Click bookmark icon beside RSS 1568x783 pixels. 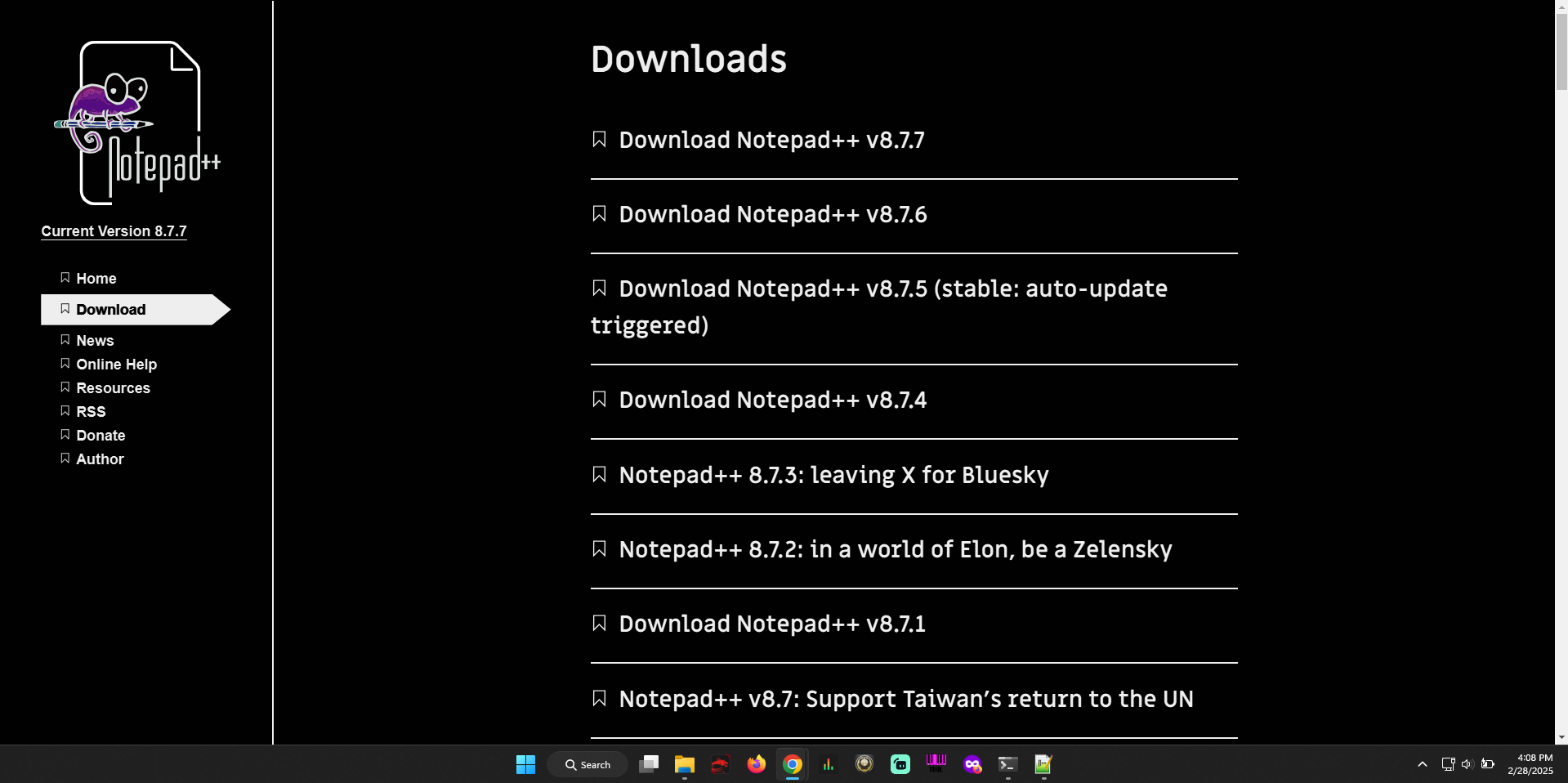[x=65, y=411]
